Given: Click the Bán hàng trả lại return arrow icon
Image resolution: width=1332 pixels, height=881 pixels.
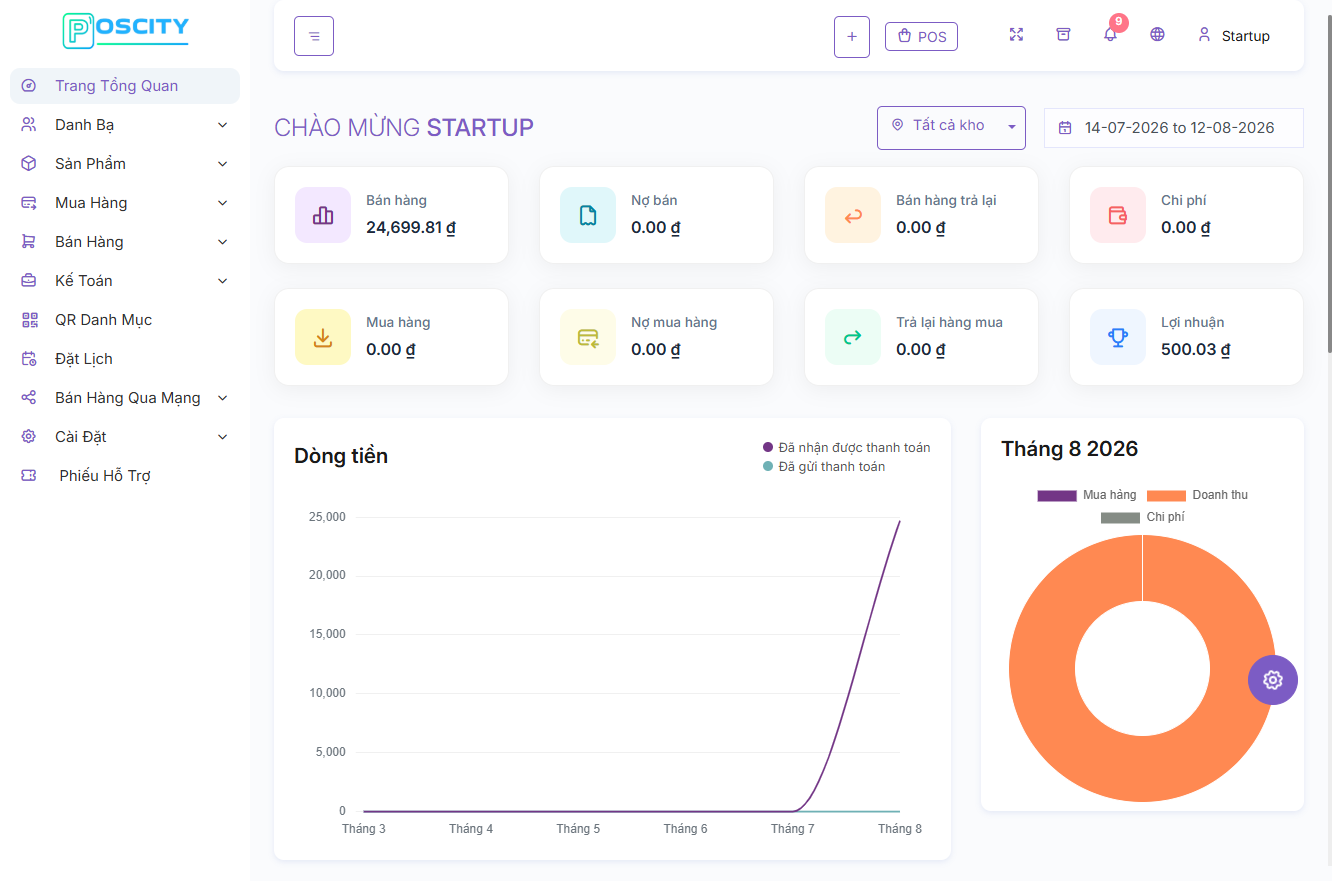Looking at the screenshot, I should [x=853, y=215].
